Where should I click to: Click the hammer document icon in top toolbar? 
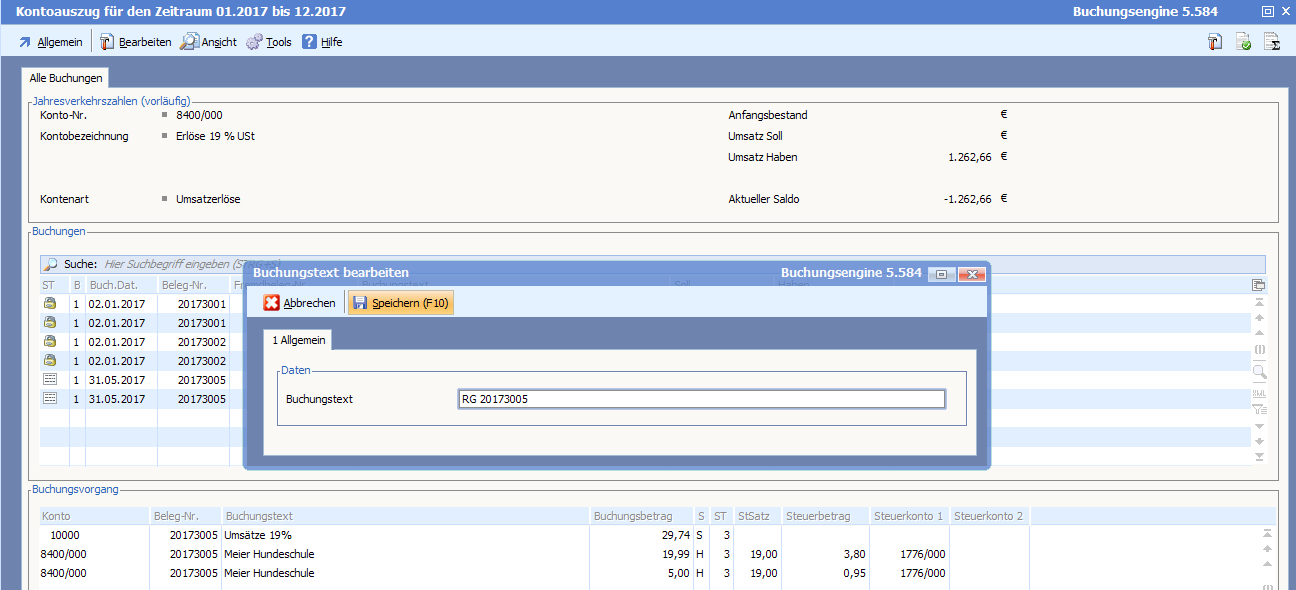1215,42
